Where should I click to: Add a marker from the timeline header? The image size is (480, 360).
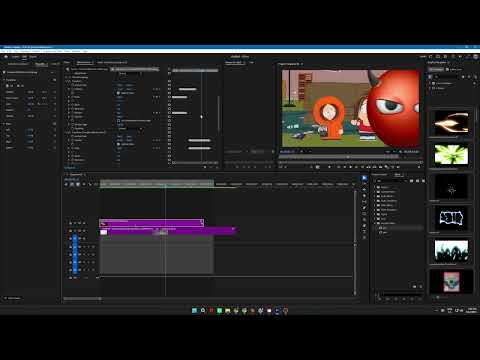[84, 184]
